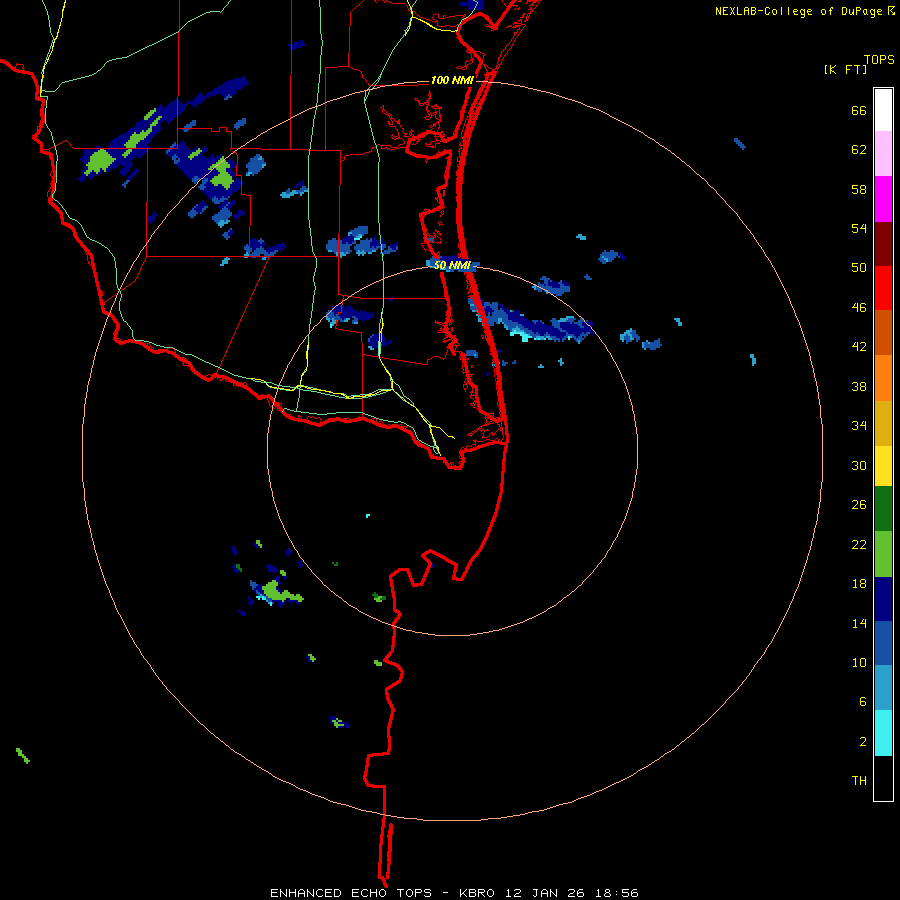Click the legend value 42
The width and height of the screenshot is (900, 900).
point(859,347)
